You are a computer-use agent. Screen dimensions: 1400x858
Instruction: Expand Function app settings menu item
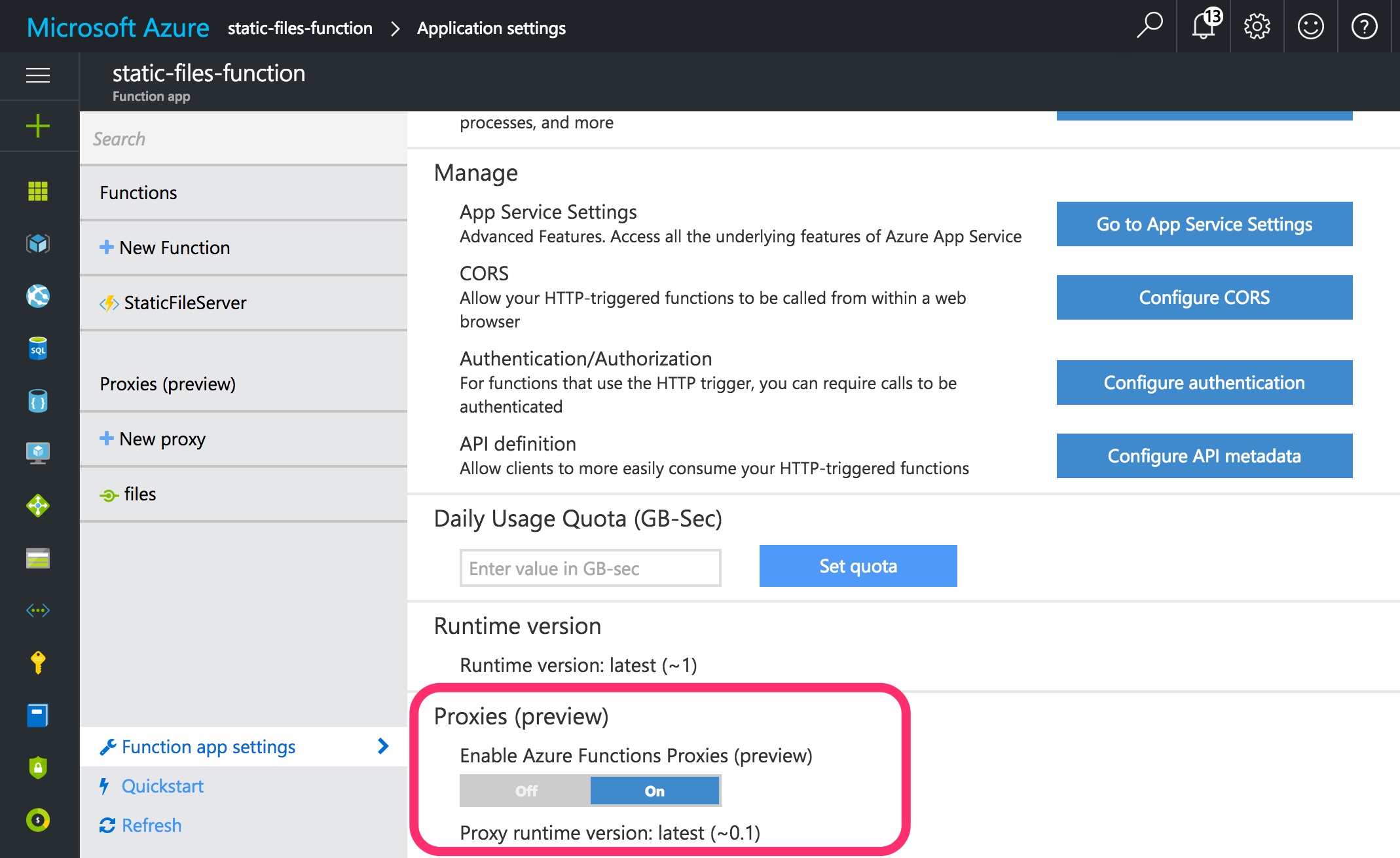pyautogui.click(x=380, y=746)
